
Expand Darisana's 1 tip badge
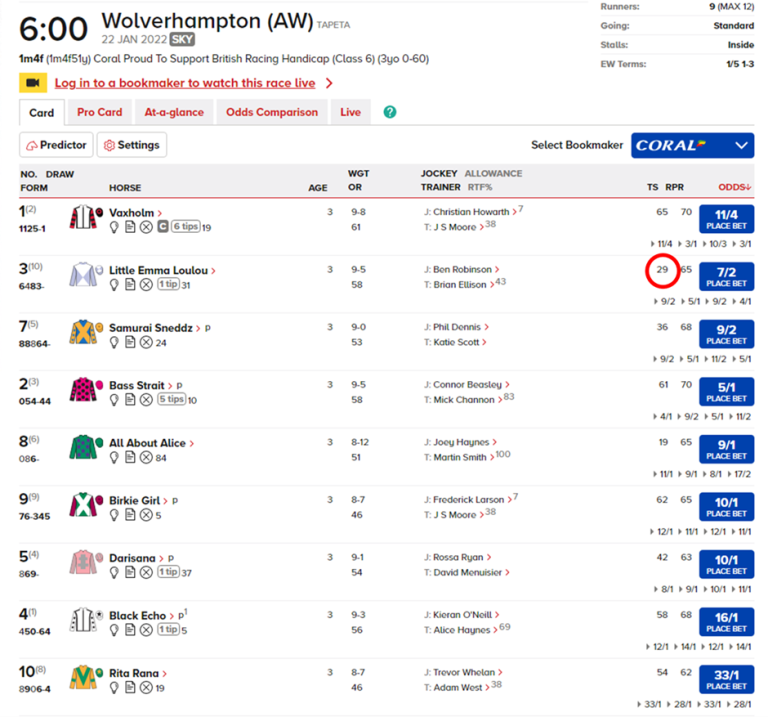coord(168,572)
